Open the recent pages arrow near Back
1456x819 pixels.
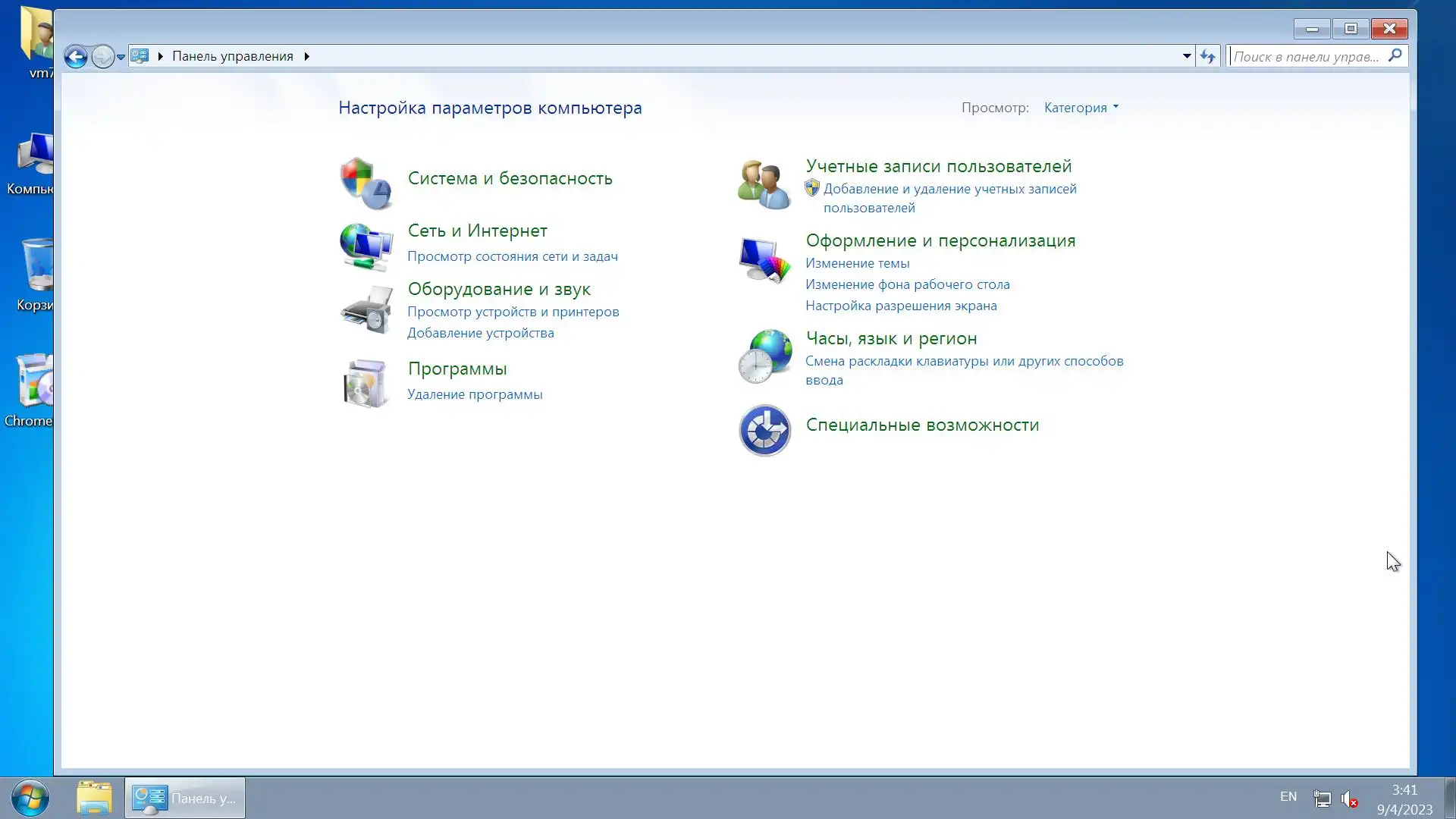click(121, 57)
